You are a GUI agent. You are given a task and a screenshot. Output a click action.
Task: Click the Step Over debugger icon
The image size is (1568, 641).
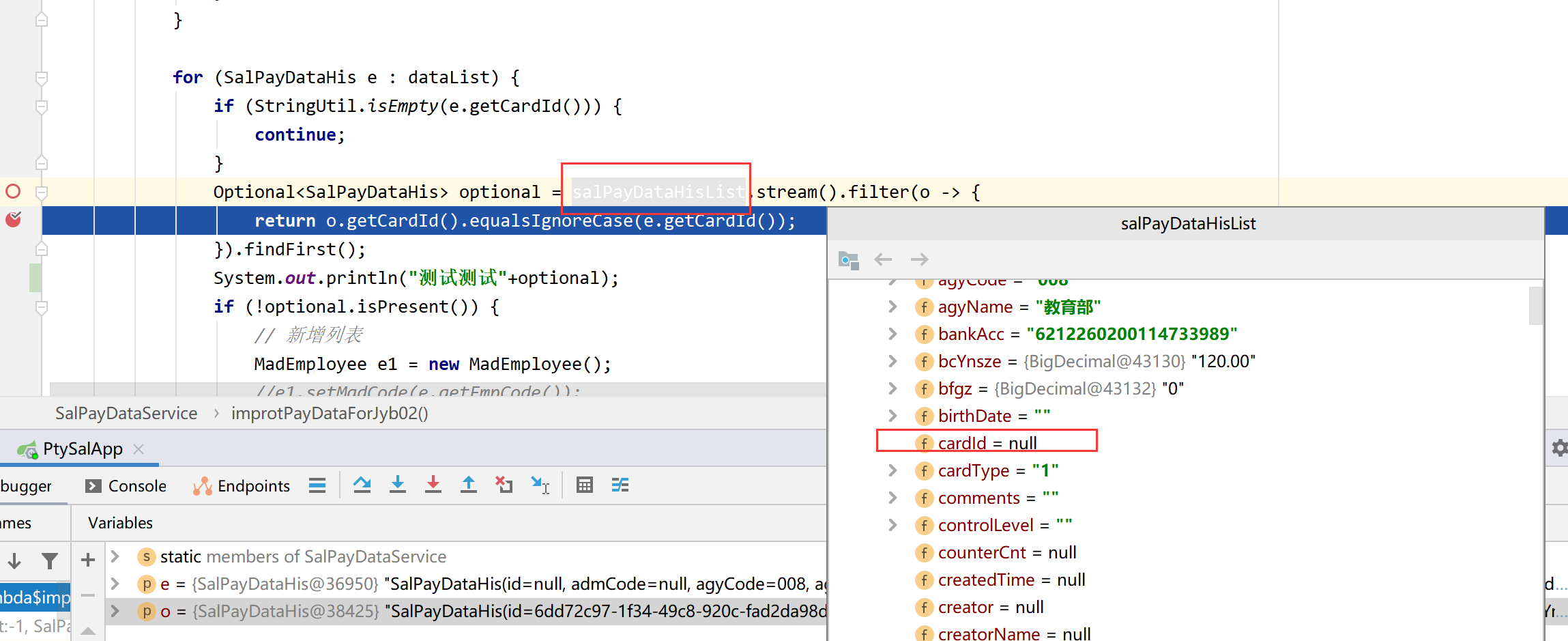click(362, 485)
